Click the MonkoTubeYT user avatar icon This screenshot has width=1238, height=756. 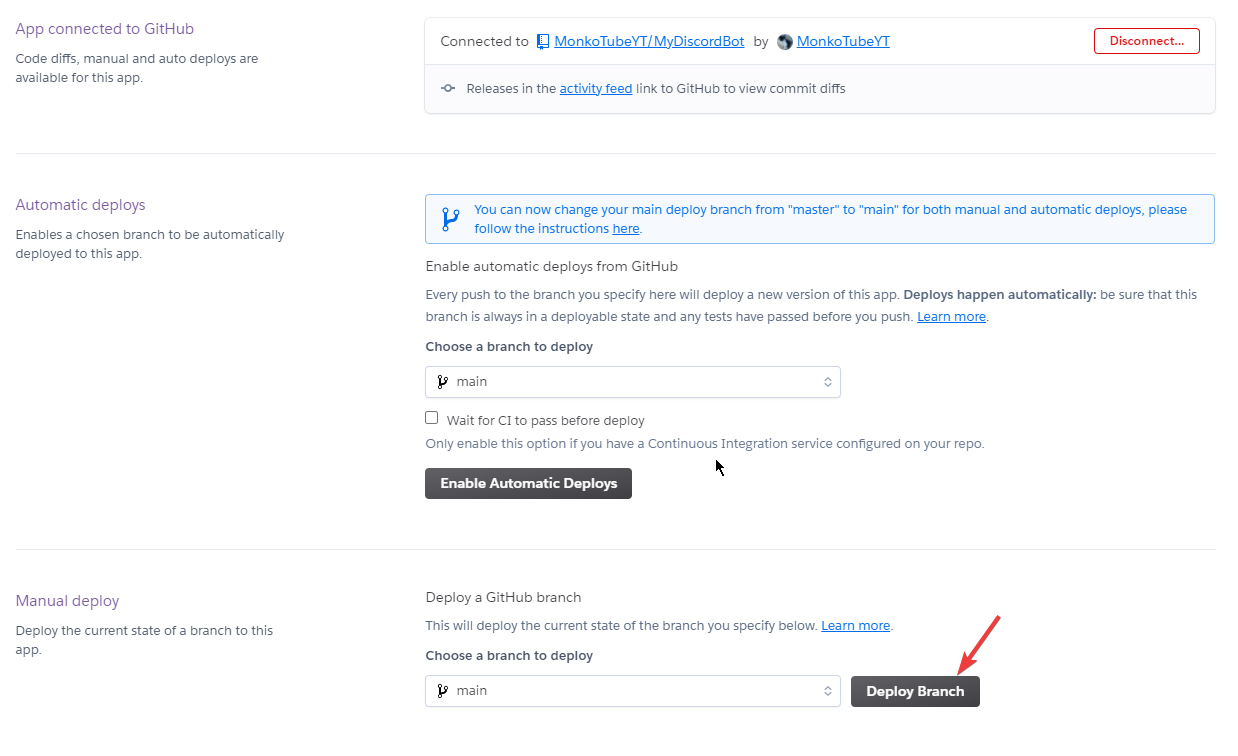[x=785, y=41]
